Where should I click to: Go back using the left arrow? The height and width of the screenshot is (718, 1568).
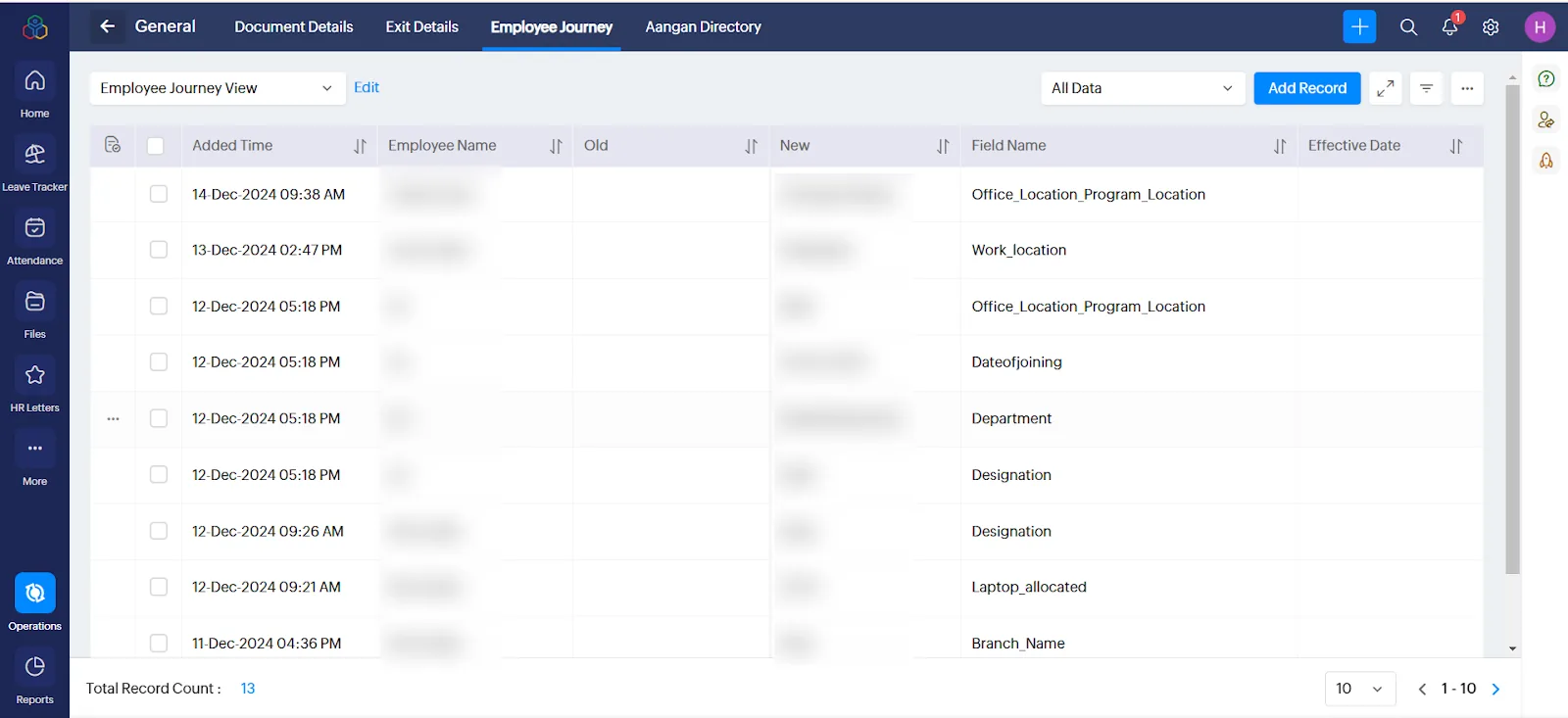click(108, 26)
